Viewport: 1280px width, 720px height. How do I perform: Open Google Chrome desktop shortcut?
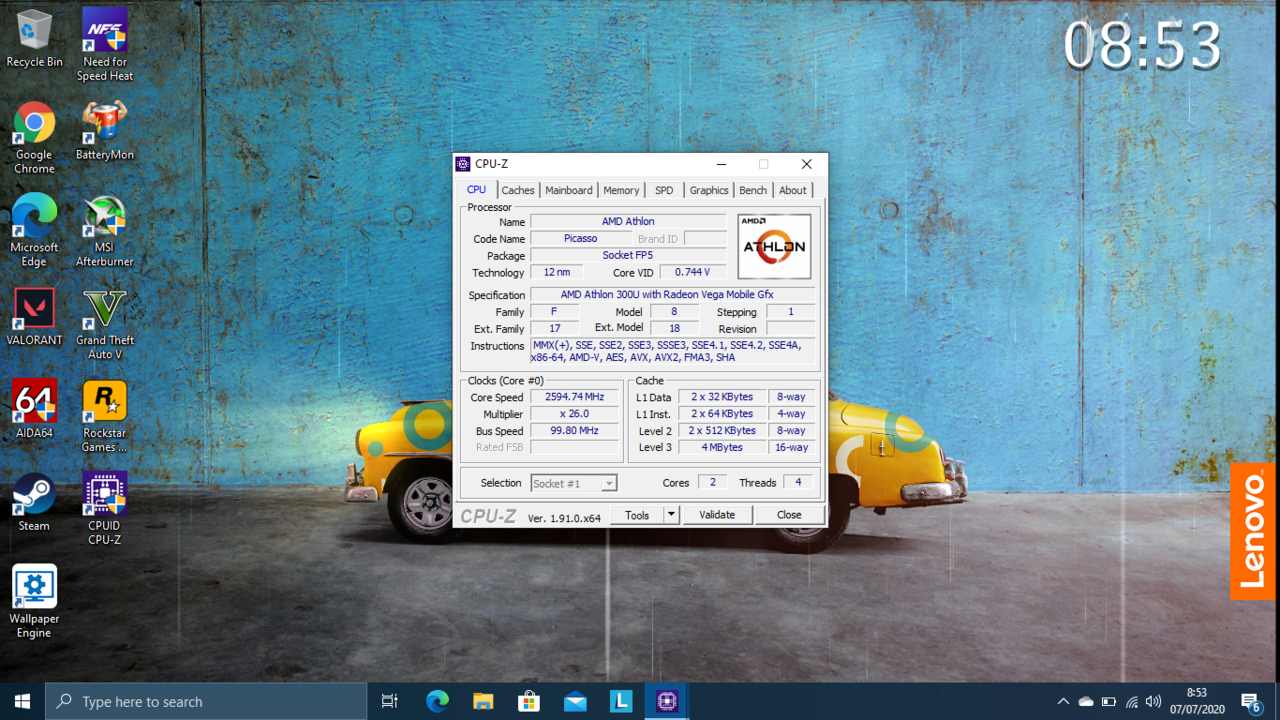click(x=34, y=137)
